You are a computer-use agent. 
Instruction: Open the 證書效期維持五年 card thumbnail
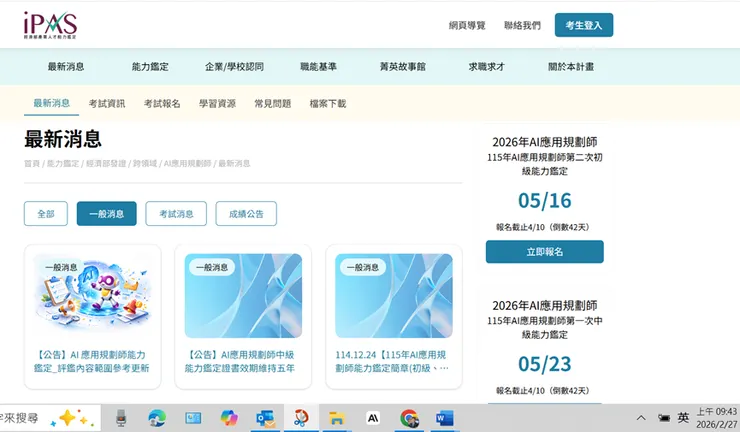coord(243,296)
